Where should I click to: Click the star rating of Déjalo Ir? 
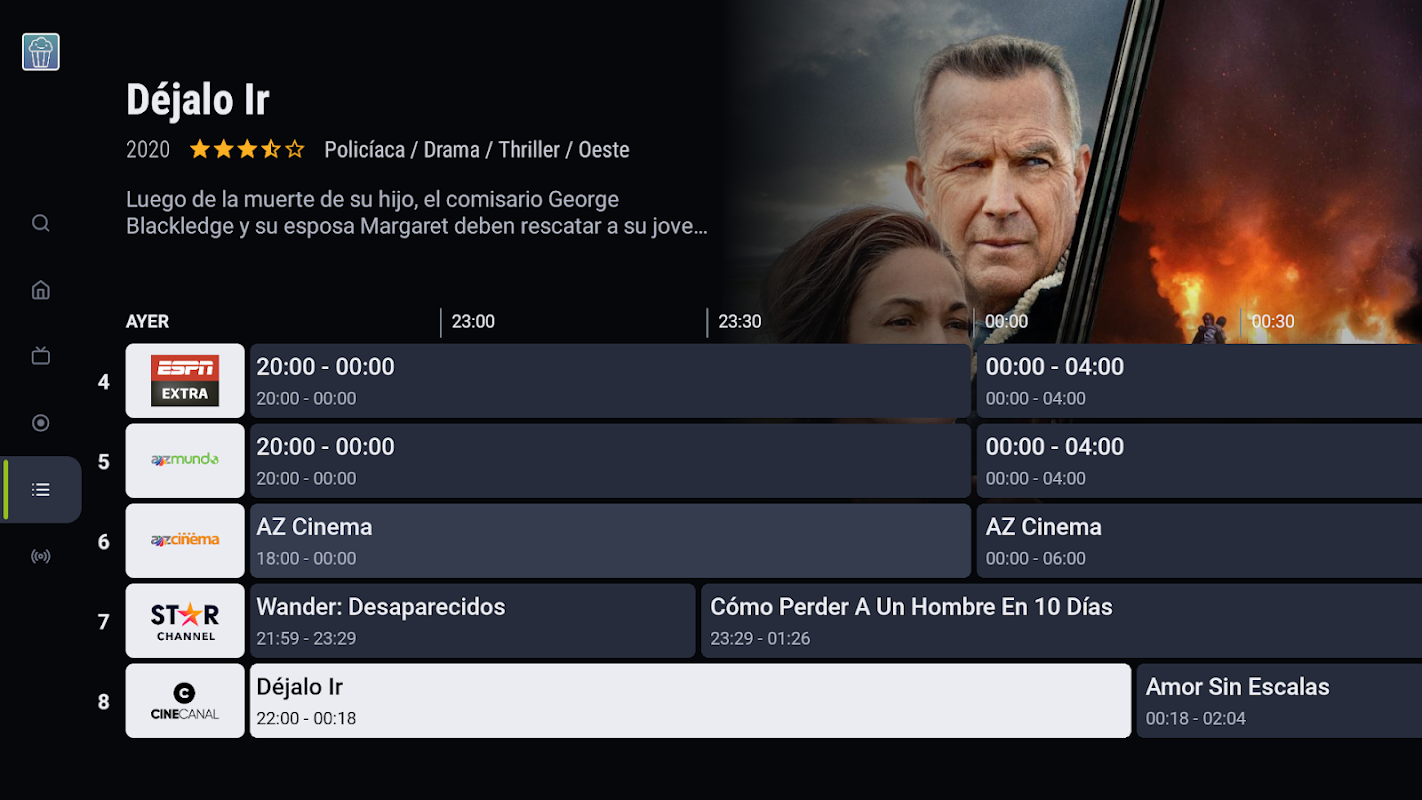point(247,150)
